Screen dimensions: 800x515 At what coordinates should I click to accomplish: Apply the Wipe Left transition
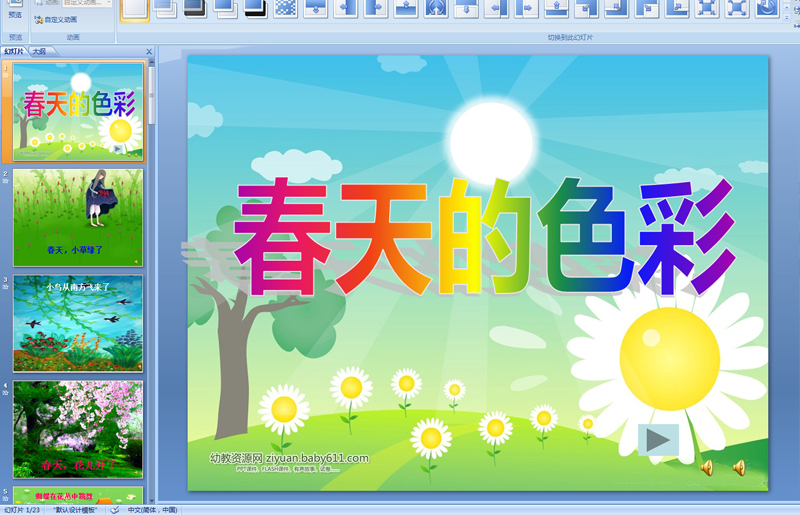tap(346, 9)
